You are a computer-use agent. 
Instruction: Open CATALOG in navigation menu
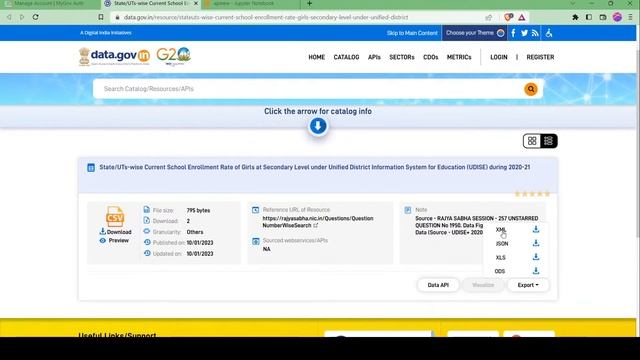coord(346,57)
